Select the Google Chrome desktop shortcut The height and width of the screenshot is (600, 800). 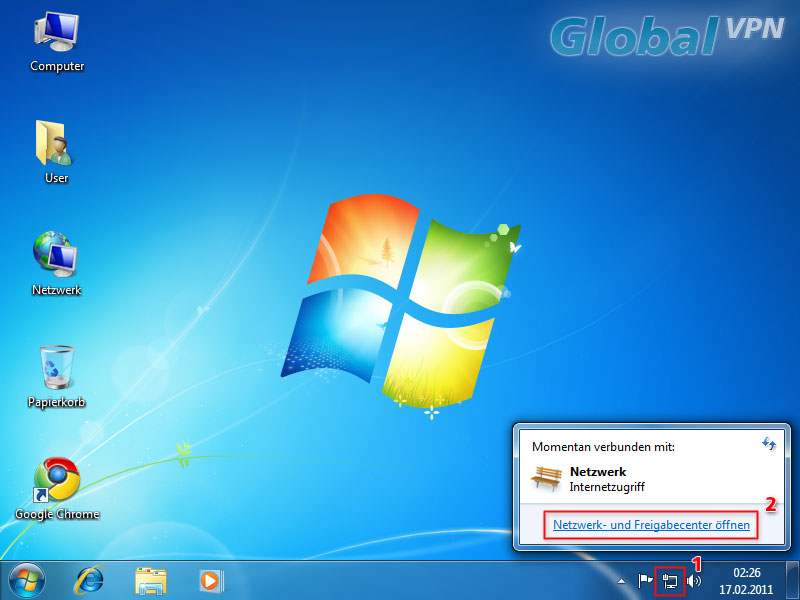56,483
